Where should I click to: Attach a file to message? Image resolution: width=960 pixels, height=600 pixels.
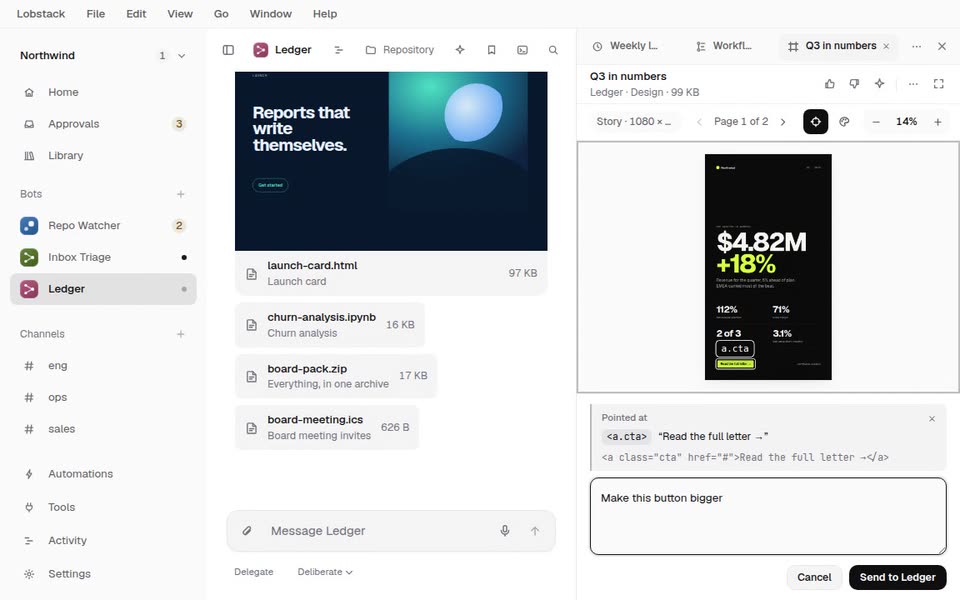(x=247, y=531)
